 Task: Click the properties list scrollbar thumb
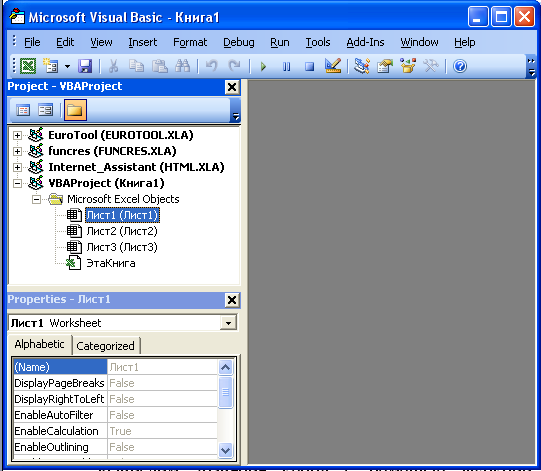click(x=225, y=392)
